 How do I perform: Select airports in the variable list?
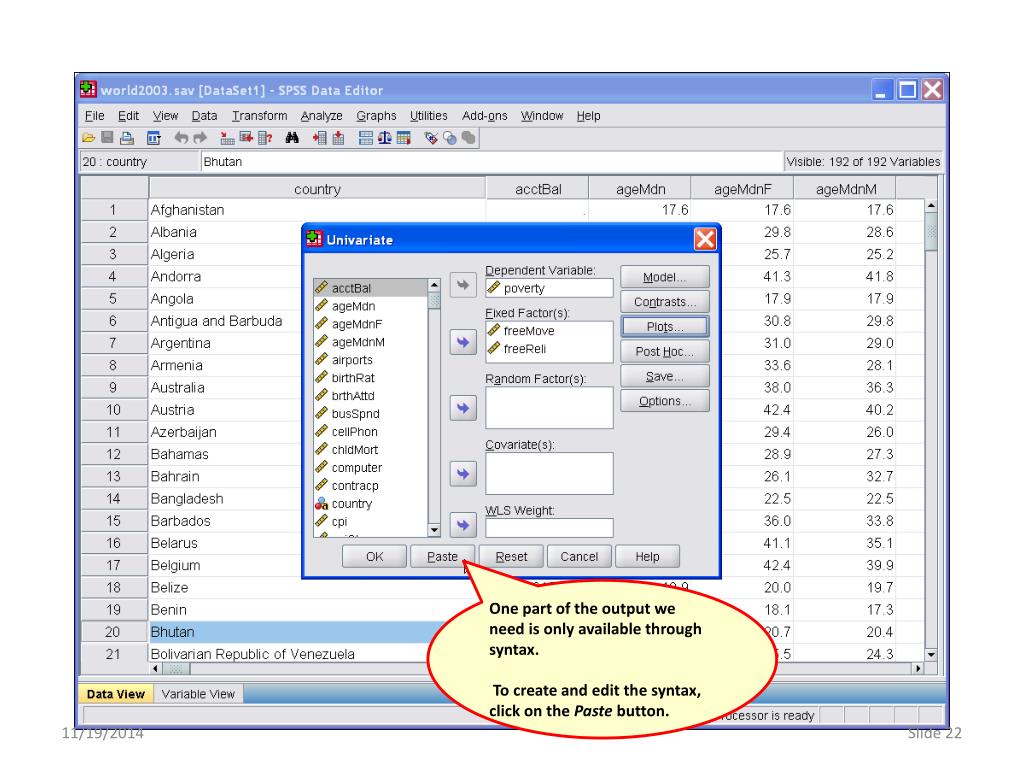pos(370,360)
